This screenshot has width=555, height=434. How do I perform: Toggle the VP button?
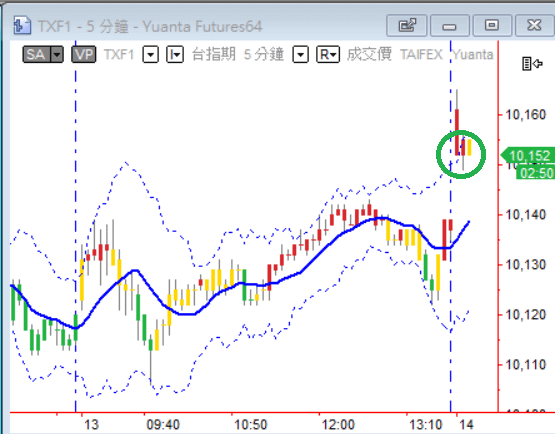coord(84,55)
